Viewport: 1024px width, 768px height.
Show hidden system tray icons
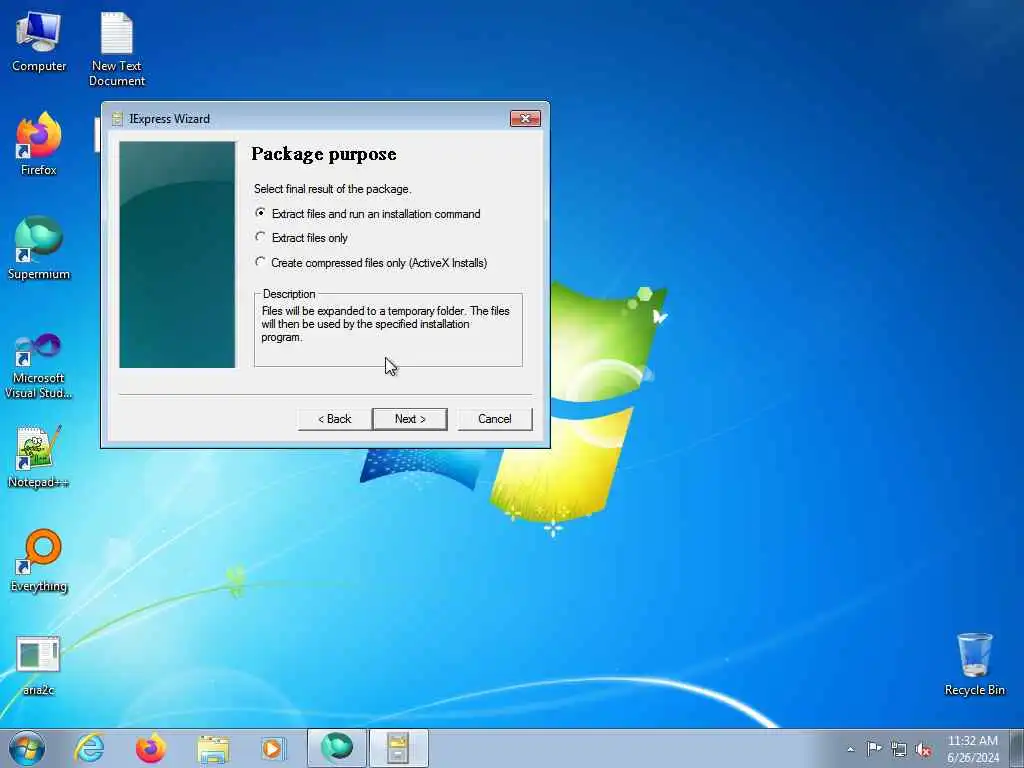(x=850, y=749)
